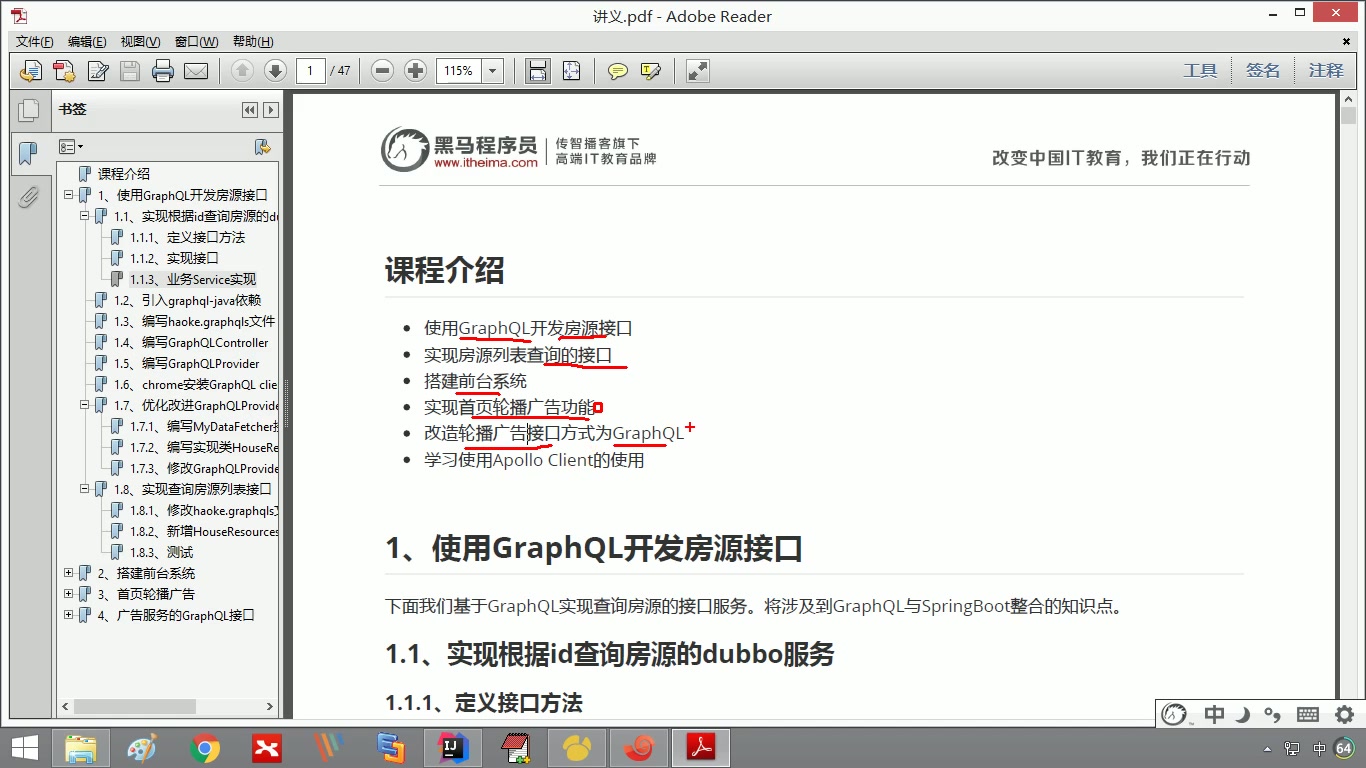Open the attachments paperclip panel
The height and width of the screenshot is (768, 1366).
(x=28, y=196)
